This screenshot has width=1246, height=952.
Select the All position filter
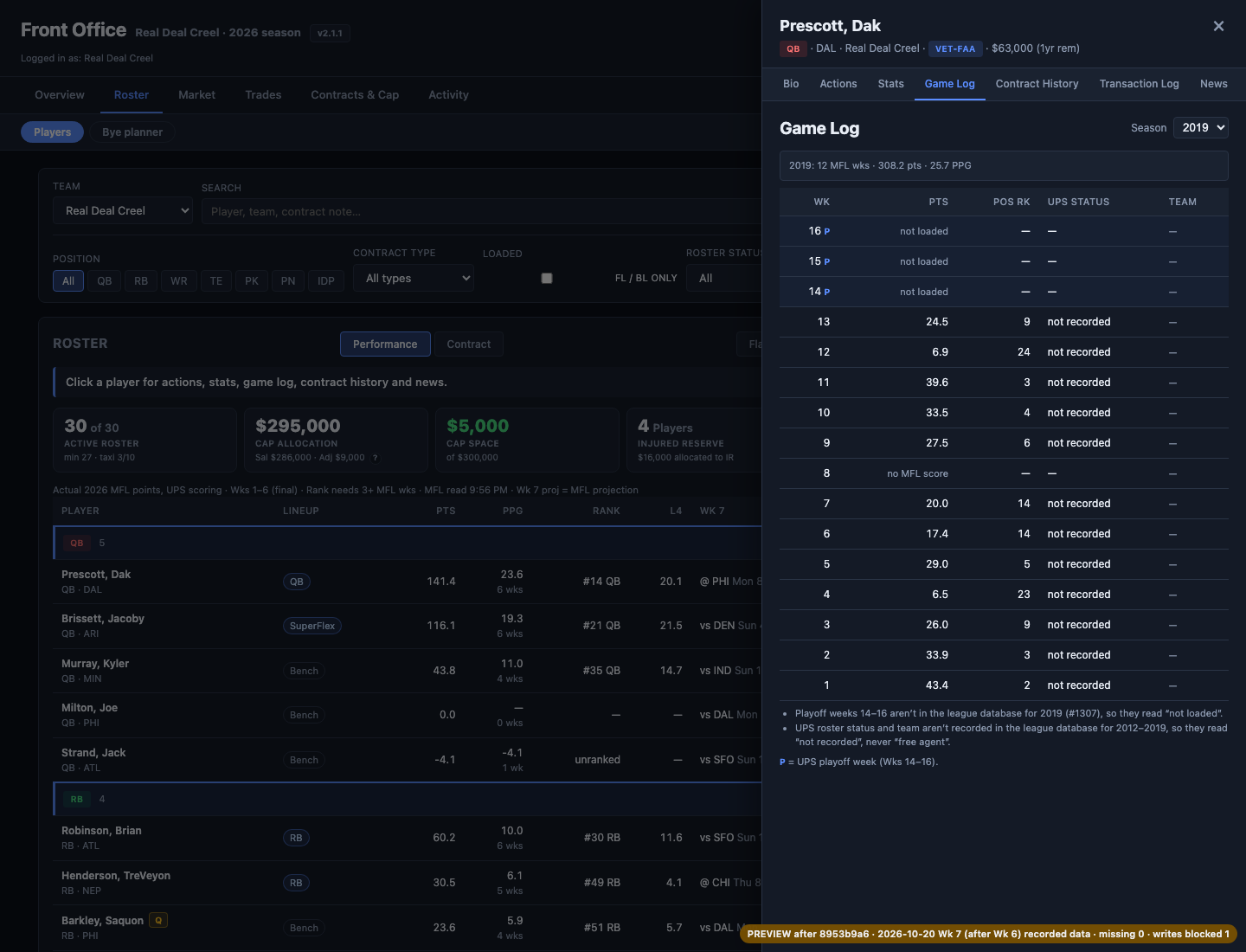coord(68,280)
